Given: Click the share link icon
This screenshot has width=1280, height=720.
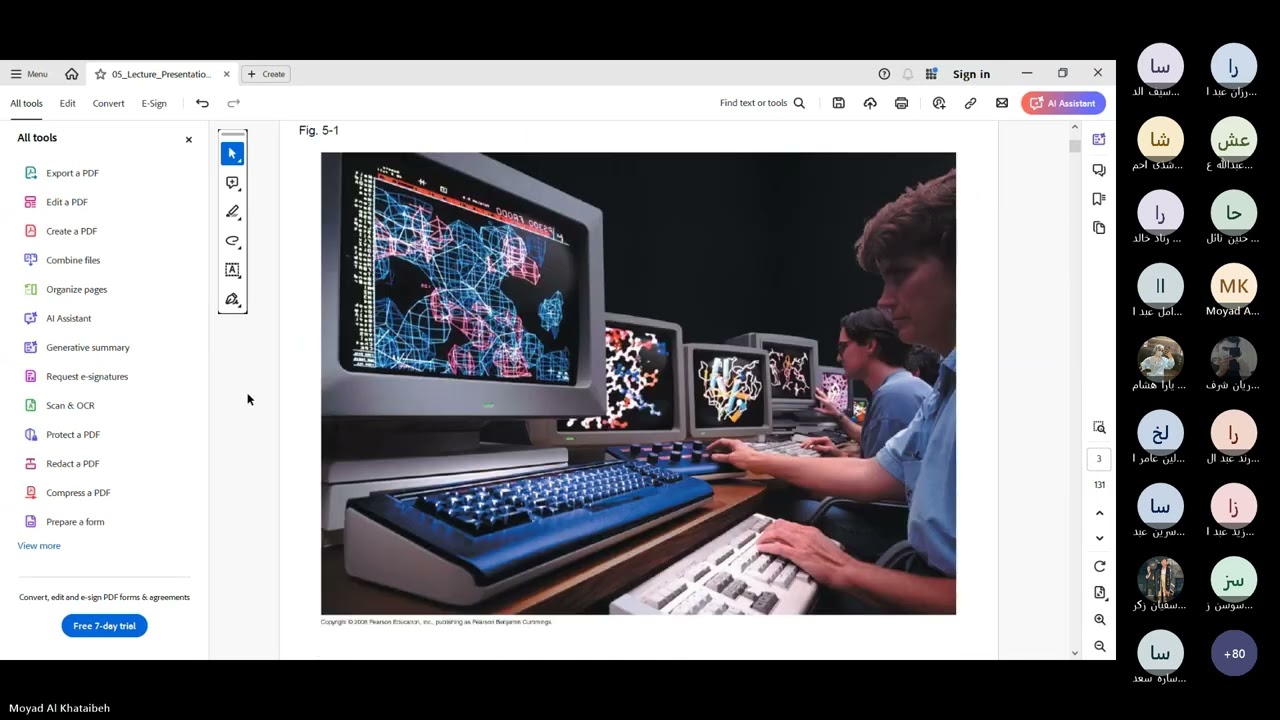Looking at the screenshot, I should coord(970,103).
